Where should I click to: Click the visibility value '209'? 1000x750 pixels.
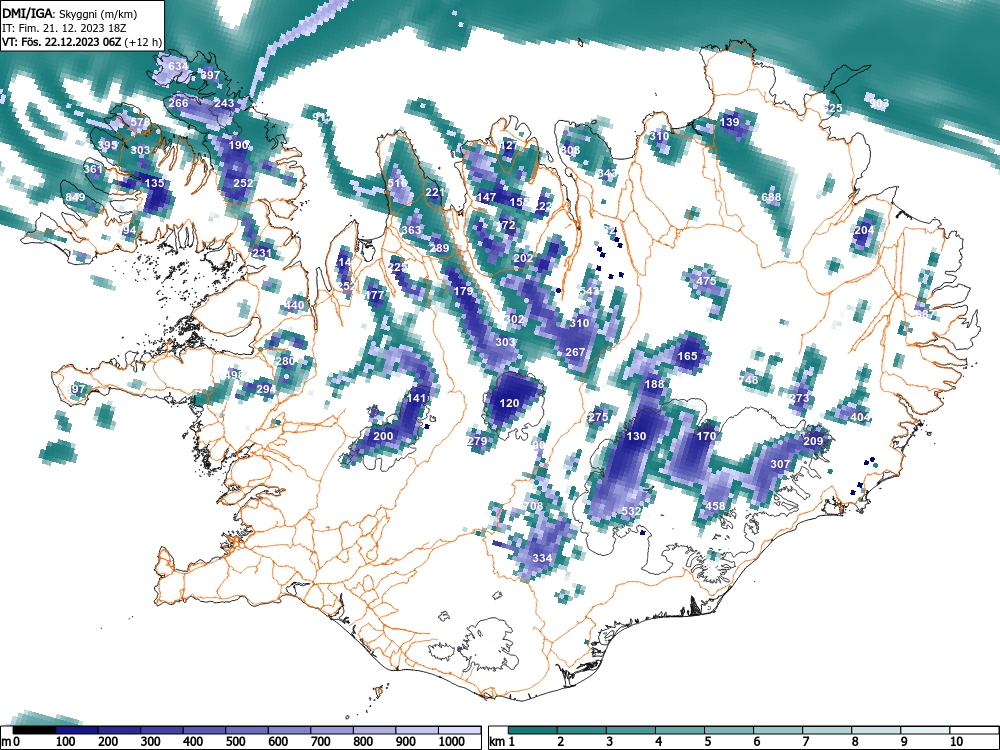pyautogui.click(x=813, y=441)
